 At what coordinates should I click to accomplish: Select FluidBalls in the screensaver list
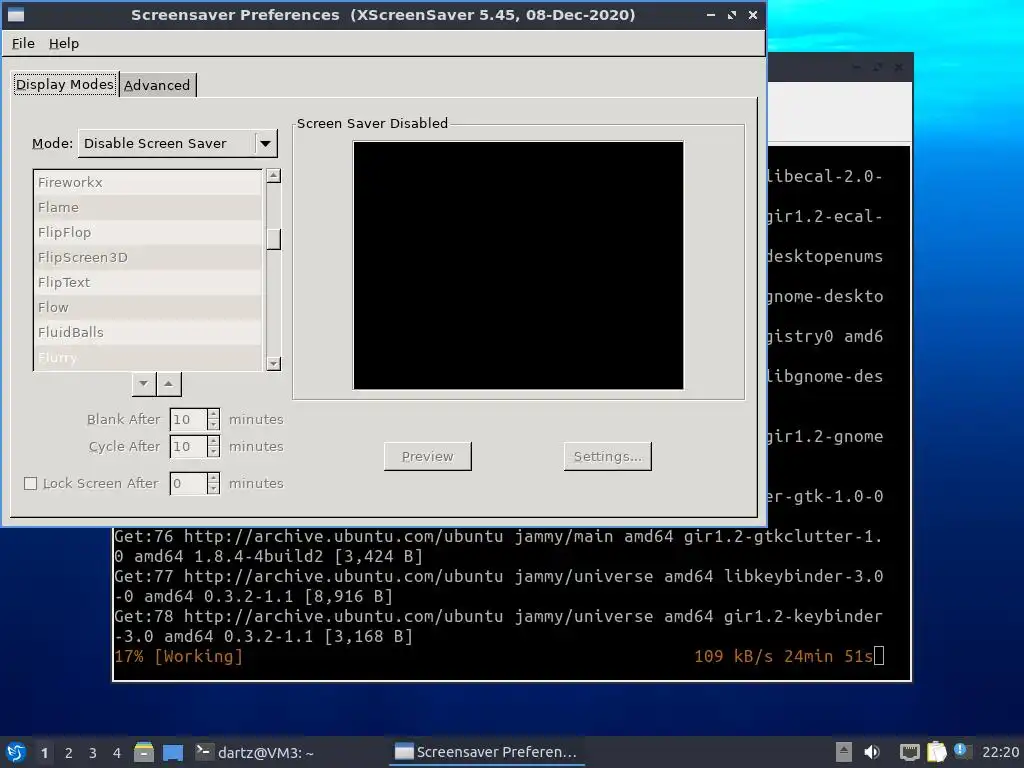[147, 332]
